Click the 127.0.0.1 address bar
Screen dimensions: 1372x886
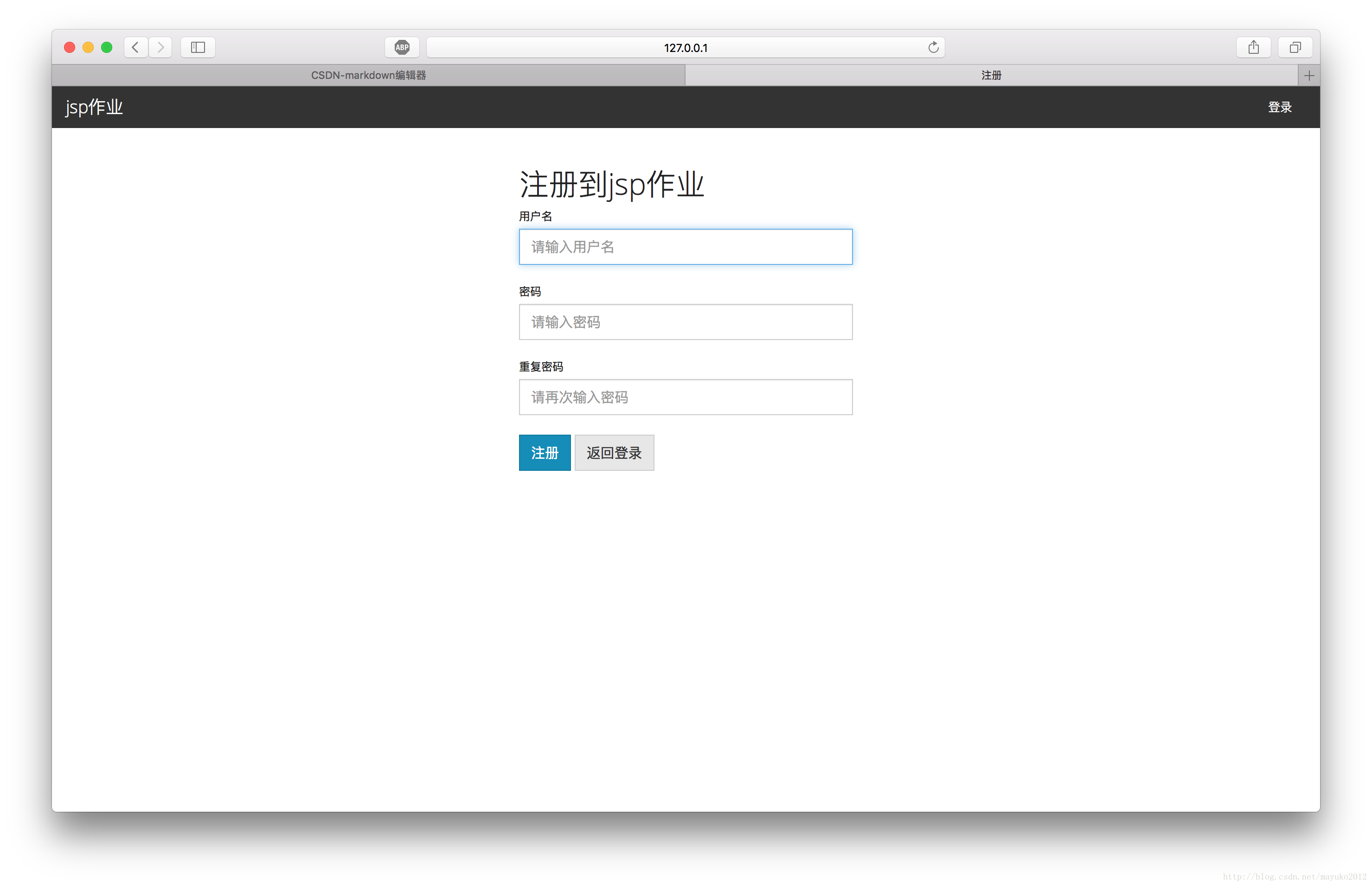pos(685,47)
